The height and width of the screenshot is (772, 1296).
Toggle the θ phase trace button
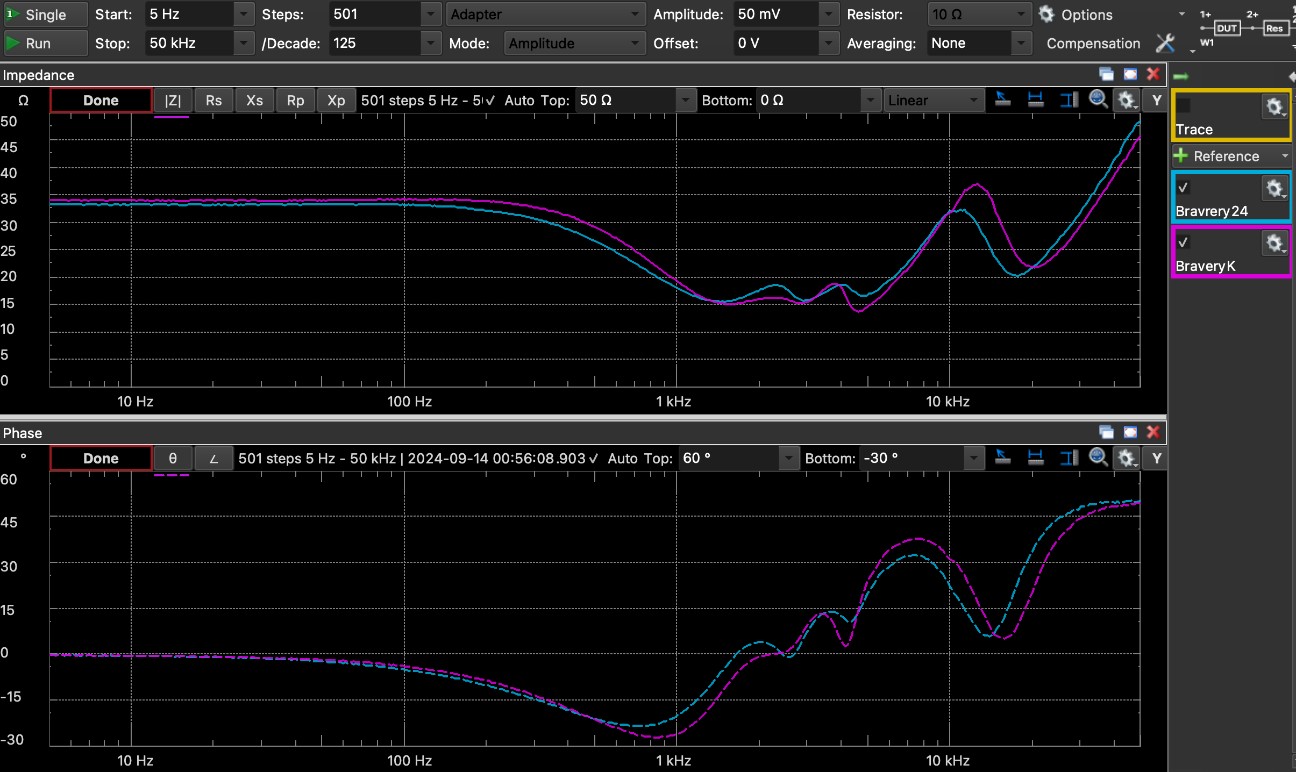tap(173, 458)
